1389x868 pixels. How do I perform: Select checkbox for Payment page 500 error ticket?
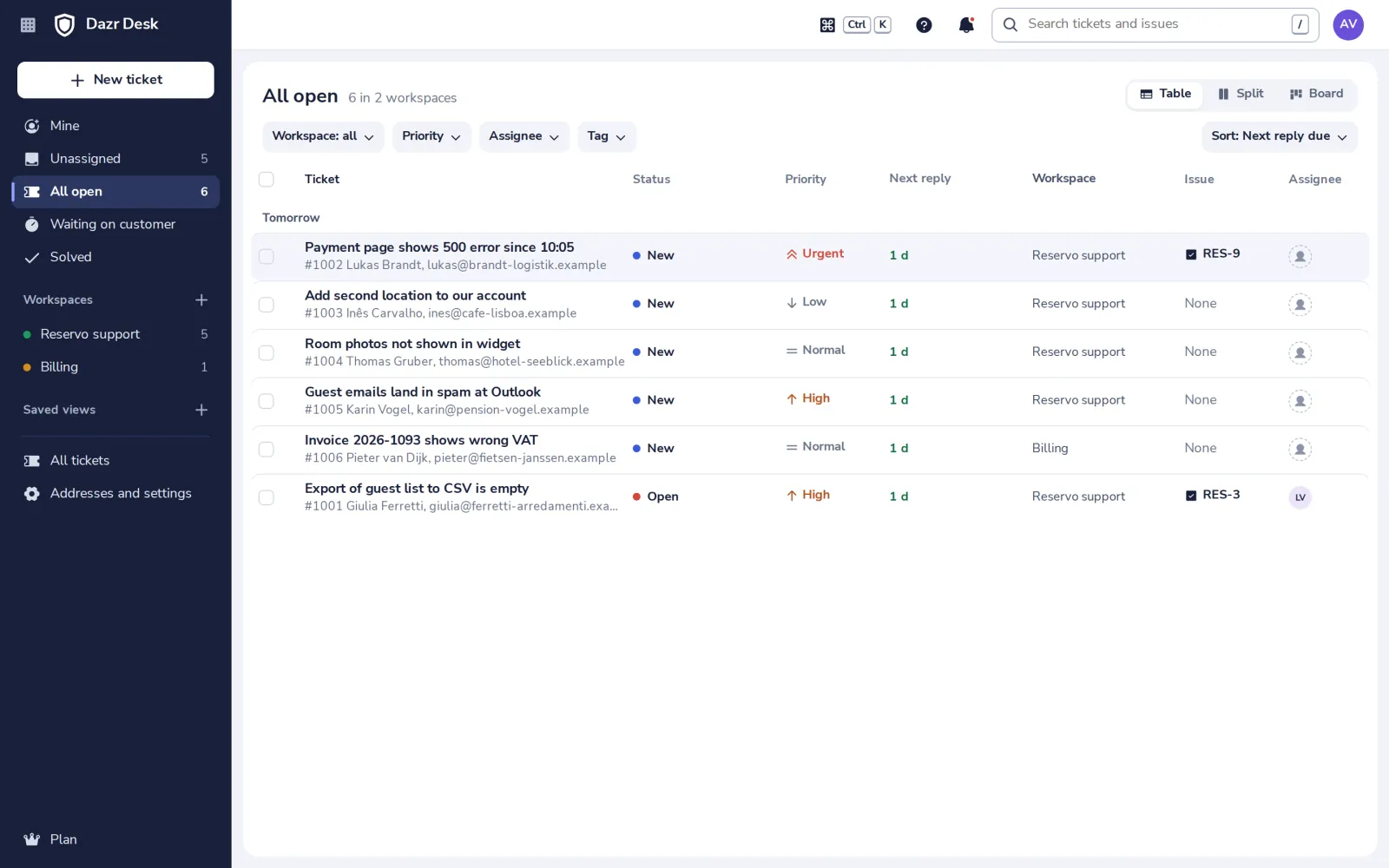pyautogui.click(x=267, y=256)
